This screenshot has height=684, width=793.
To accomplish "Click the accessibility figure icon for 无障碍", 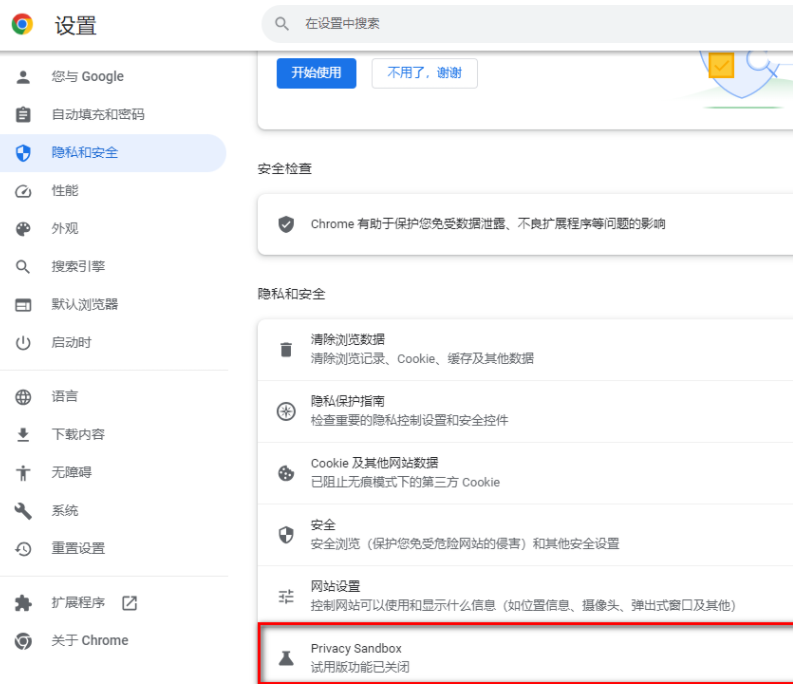I will 23,473.
